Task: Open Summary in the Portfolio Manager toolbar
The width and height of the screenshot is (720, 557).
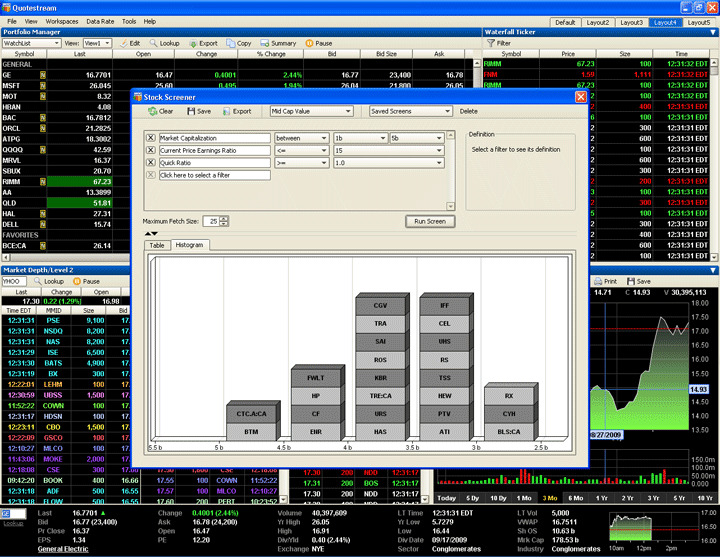Action: pyautogui.click(x=277, y=44)
